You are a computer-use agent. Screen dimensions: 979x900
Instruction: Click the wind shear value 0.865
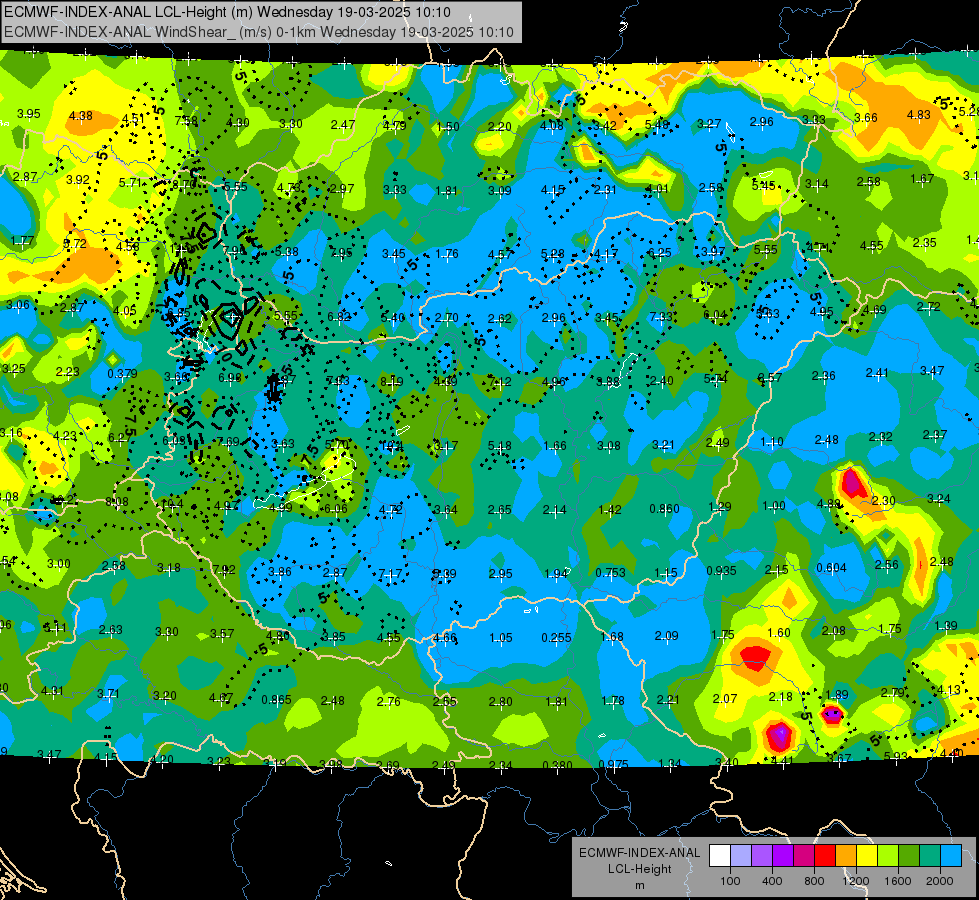[x=277, y=700]
